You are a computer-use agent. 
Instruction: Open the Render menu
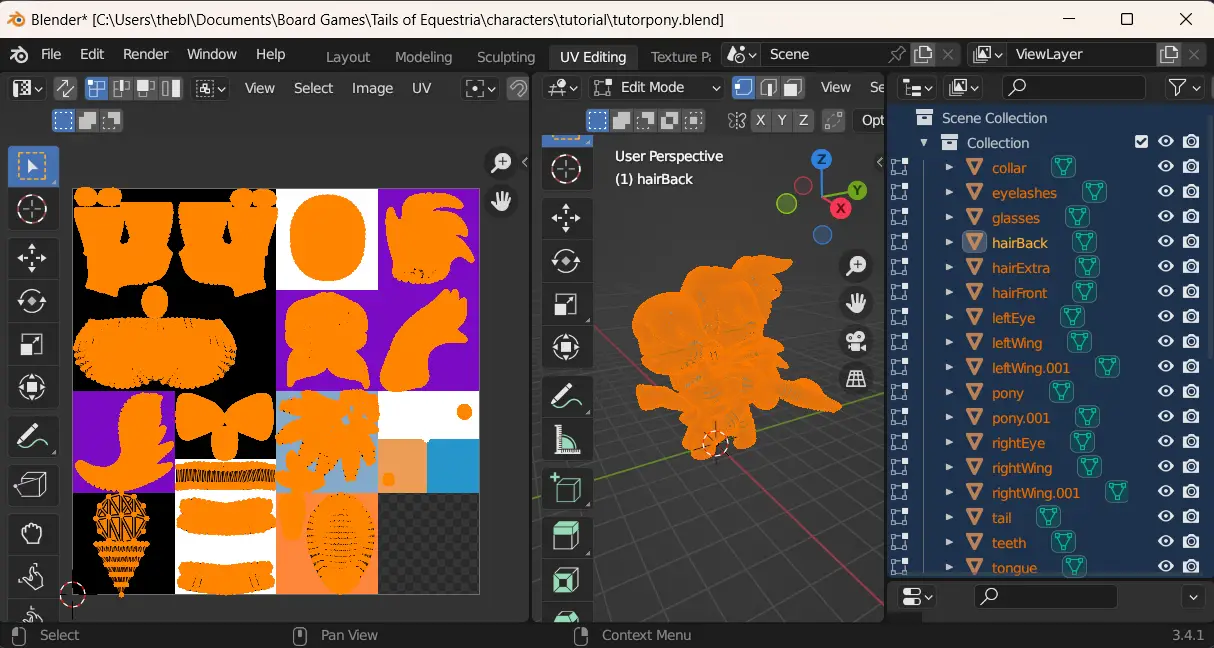click(145, 54)
